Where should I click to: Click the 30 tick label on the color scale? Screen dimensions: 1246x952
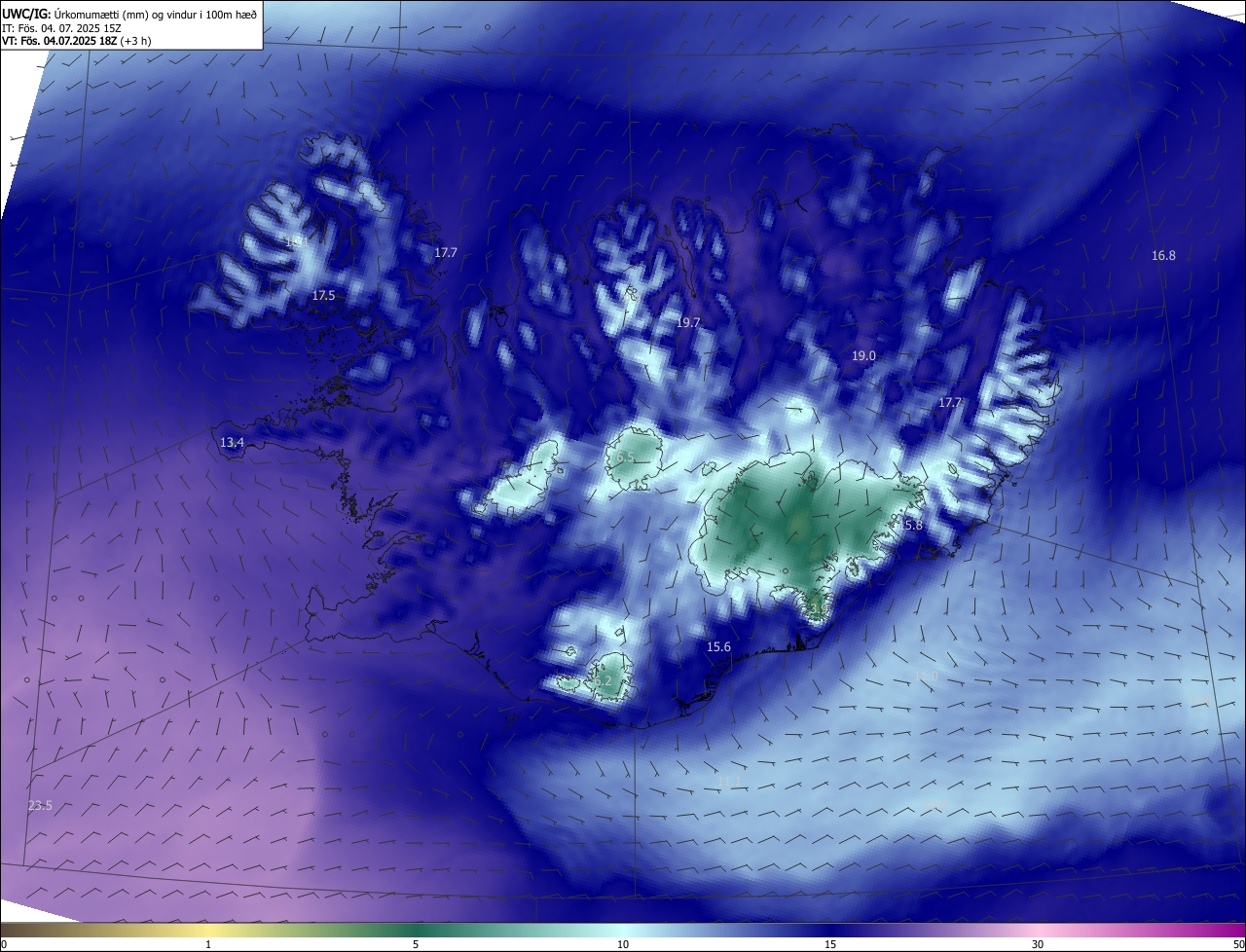1038,944
